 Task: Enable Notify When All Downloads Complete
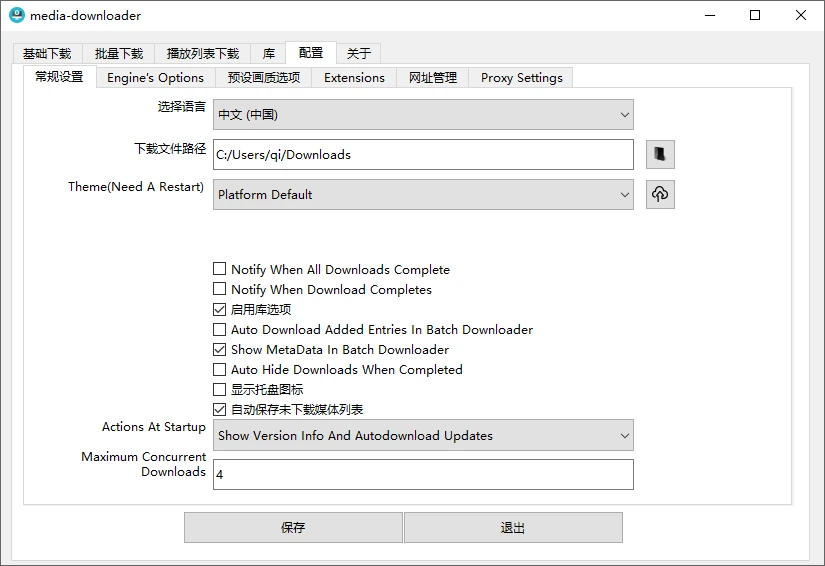point(220,269)
